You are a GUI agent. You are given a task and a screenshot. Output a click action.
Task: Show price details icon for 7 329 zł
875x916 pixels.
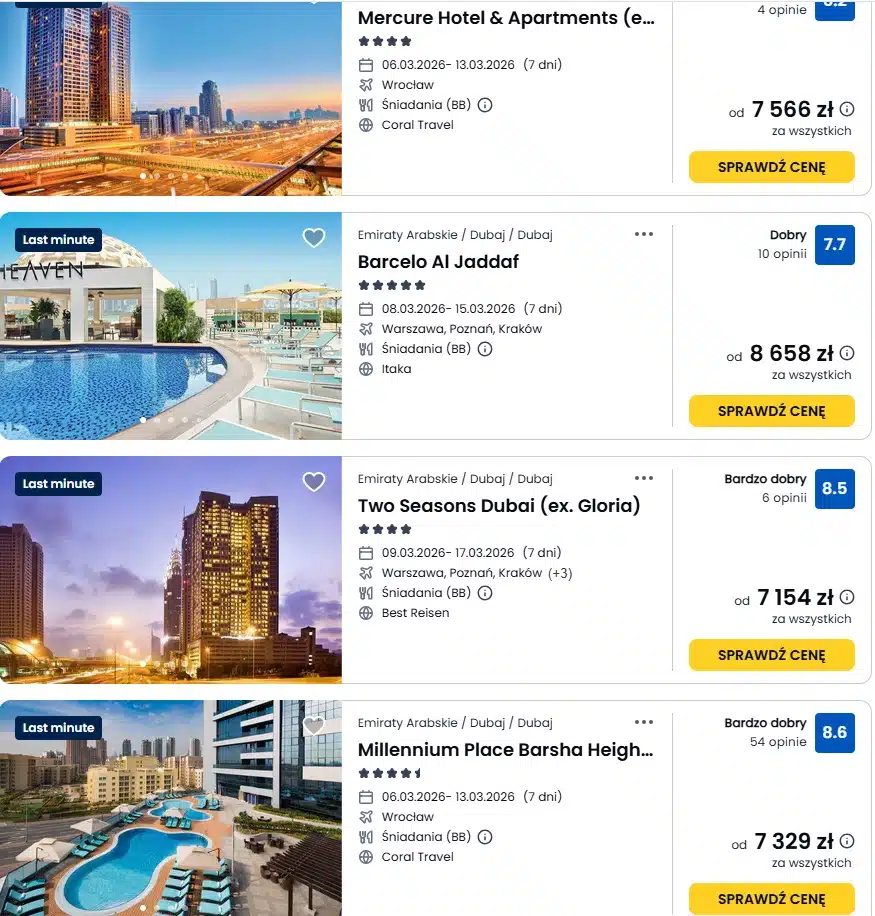pyautogui.click(x=847, y=841)
